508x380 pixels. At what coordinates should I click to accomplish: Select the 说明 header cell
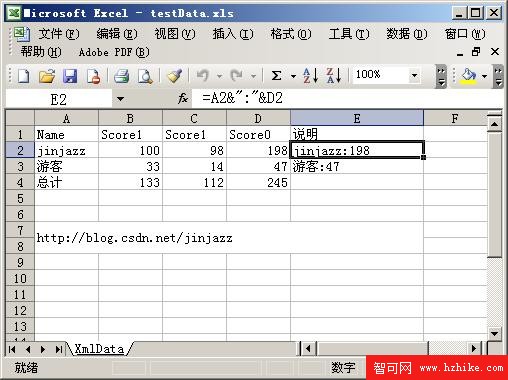[x=357, y=134]
